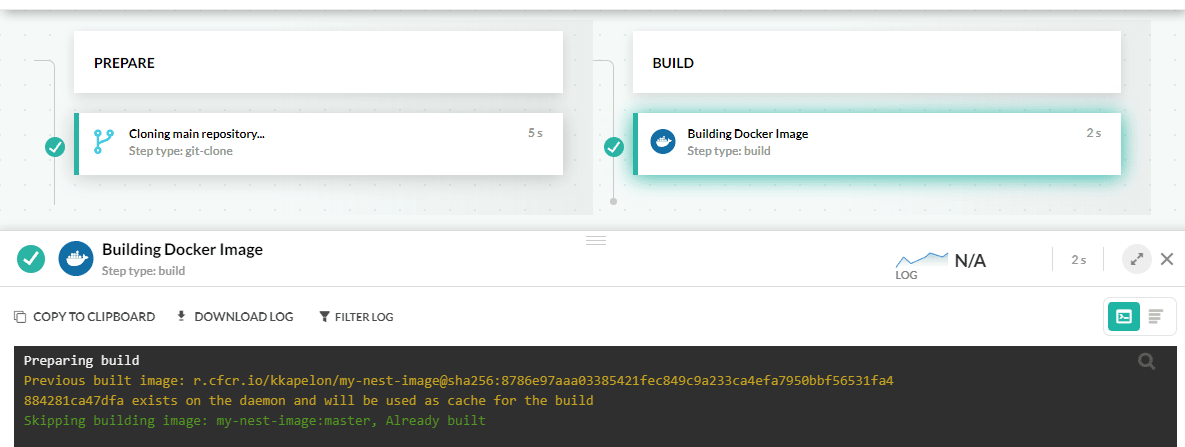Click the log panel resize handle
The image size is (1185, 447).
pos(596,240)
